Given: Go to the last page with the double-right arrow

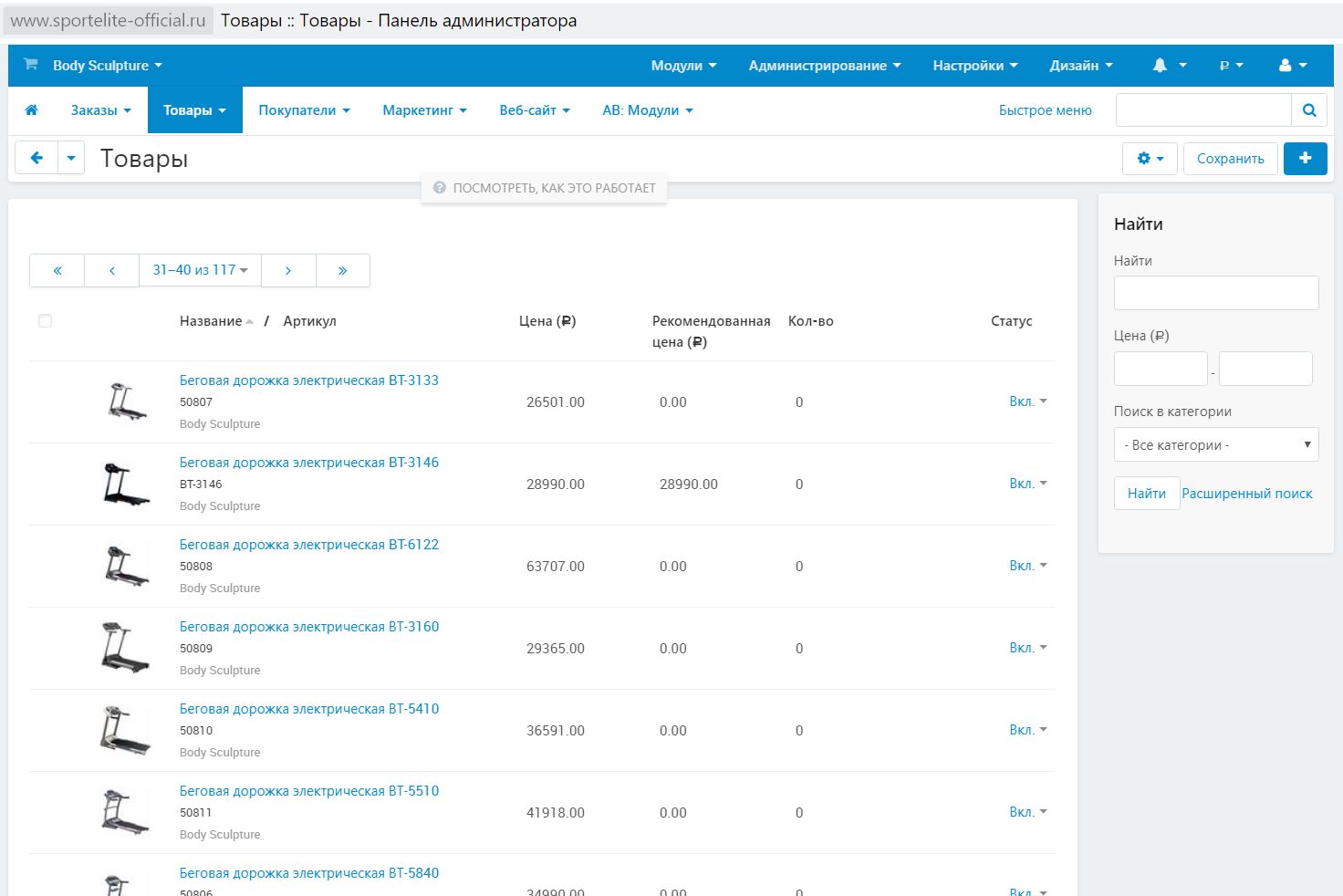Looking at the screenshot, I should 342,271.
